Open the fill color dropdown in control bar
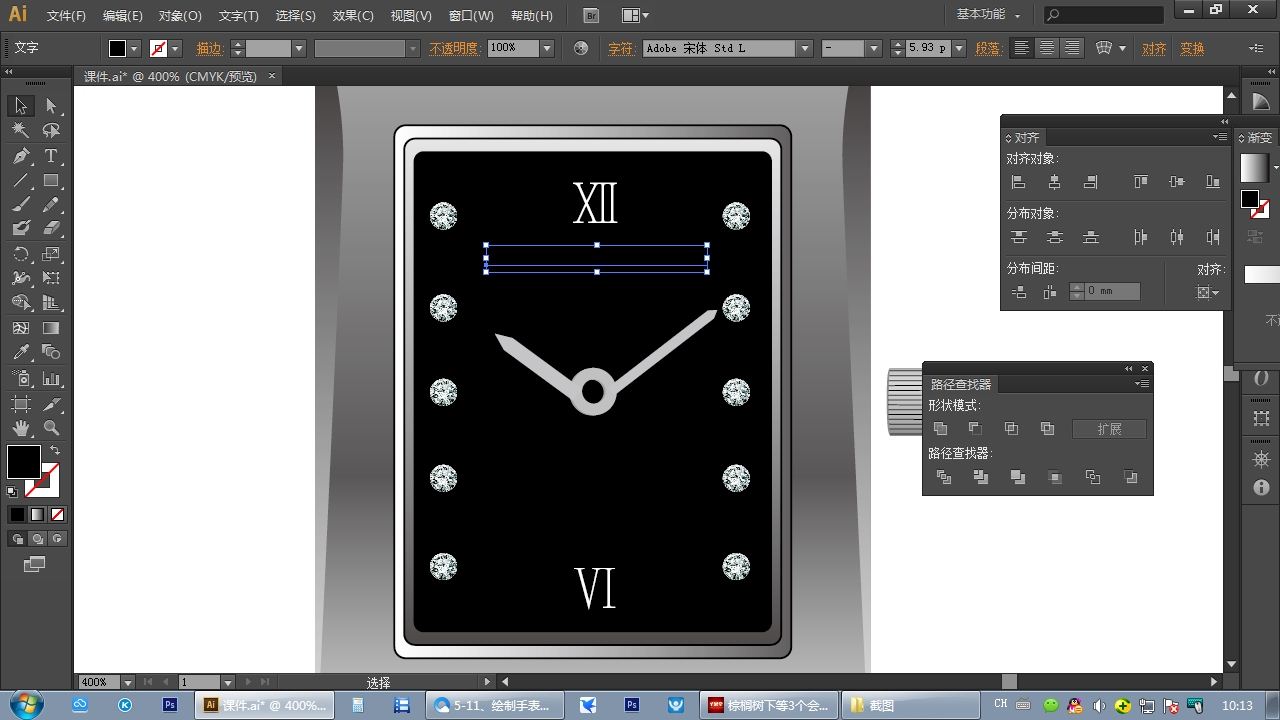Viewport: 1280px width, 720px height. [x=135, y=48]
